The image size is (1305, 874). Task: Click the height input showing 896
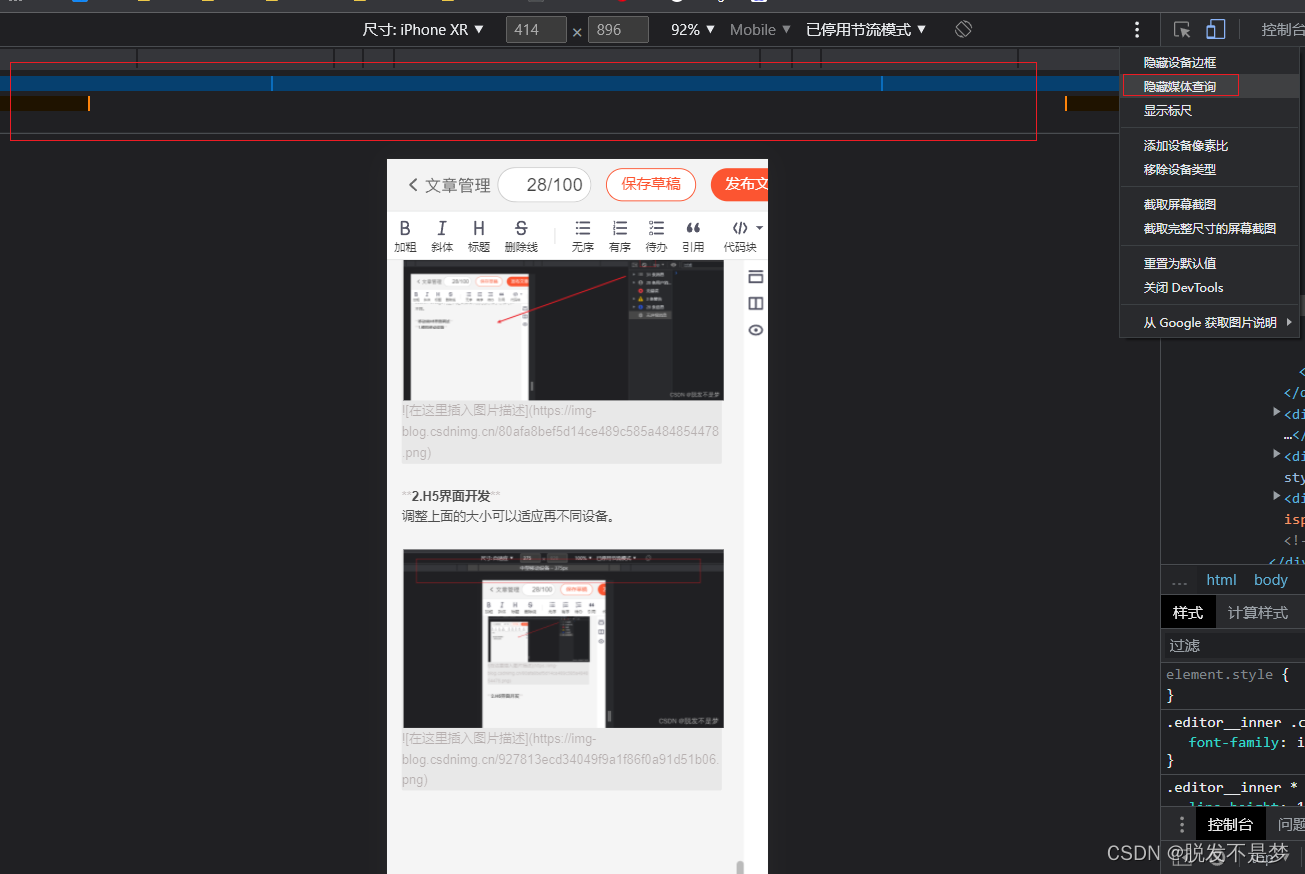pos(618,30)
